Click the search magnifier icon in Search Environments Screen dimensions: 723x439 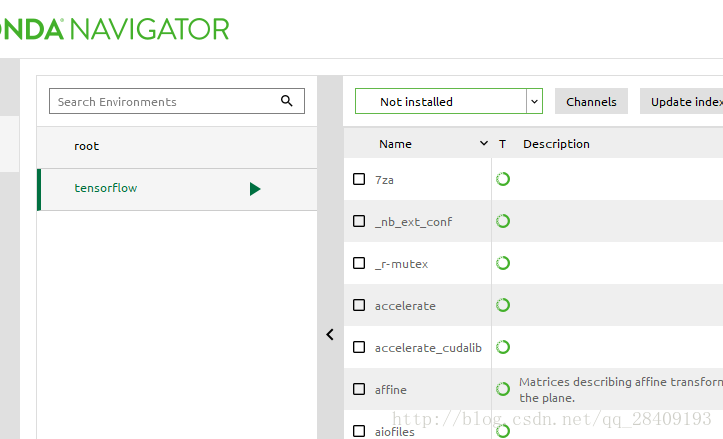[286, 101]
